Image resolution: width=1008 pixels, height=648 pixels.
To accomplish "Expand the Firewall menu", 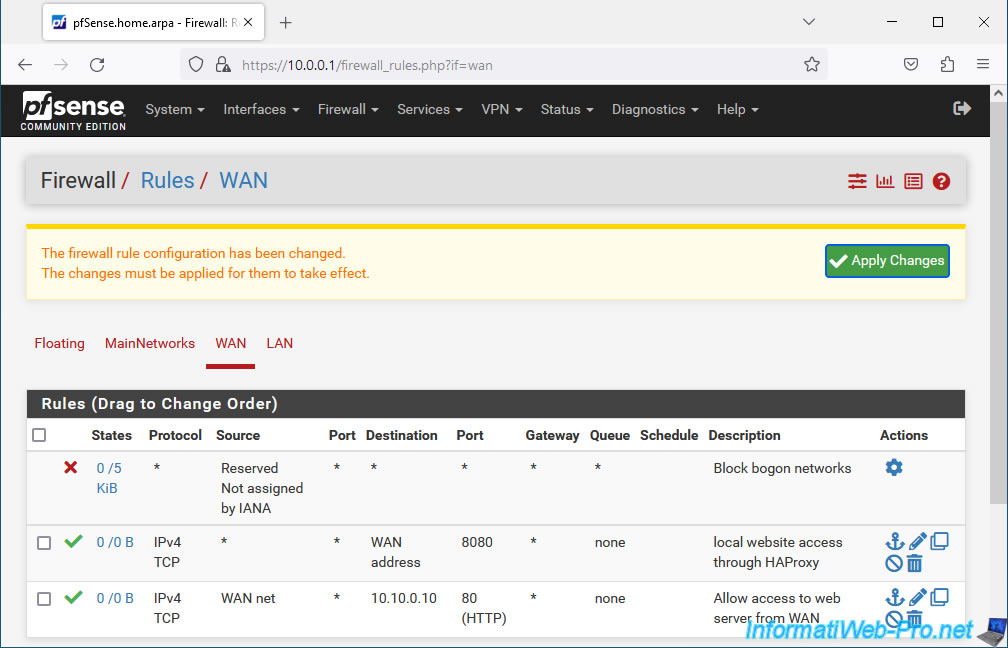I will (348, 110).
